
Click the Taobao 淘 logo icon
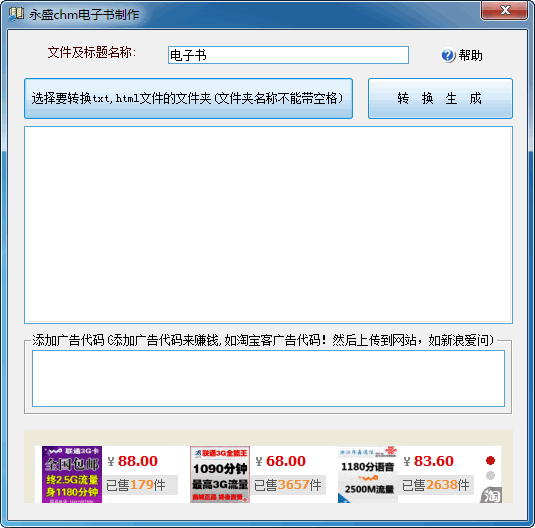491,495
